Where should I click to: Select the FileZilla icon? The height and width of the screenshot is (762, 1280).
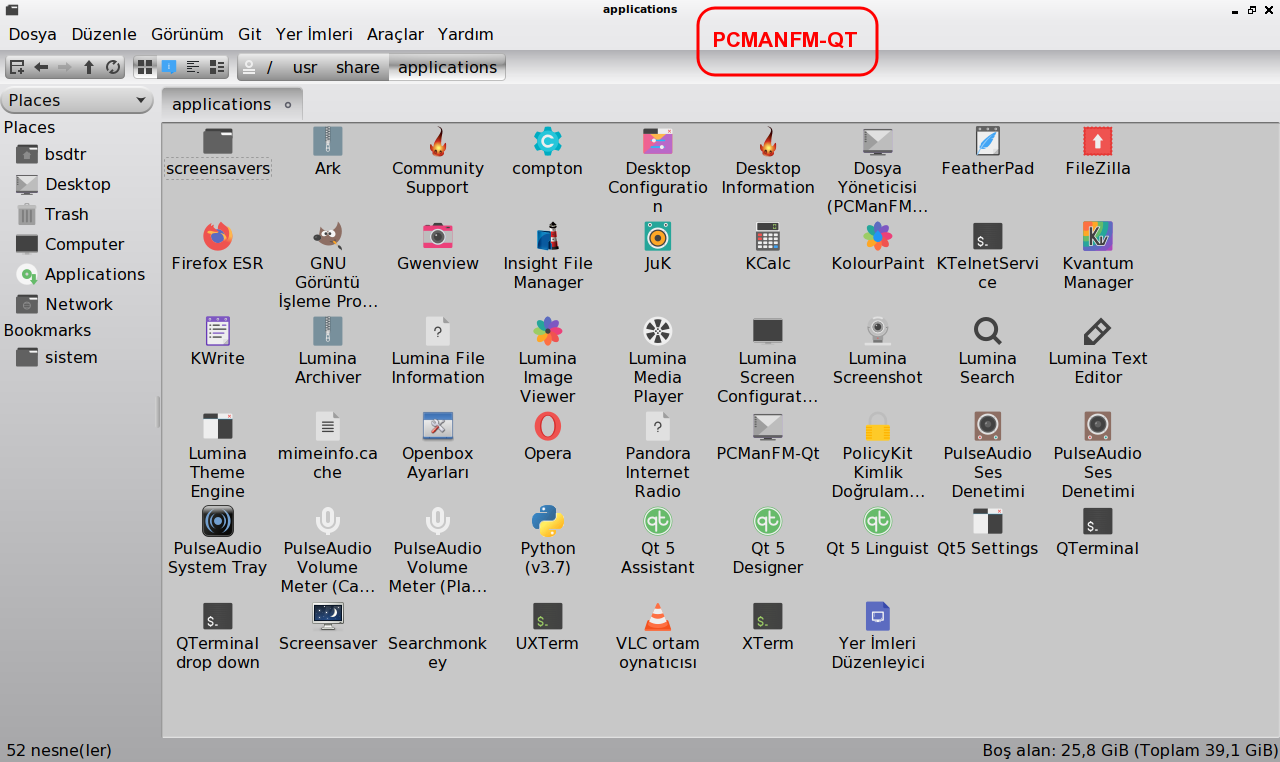(x=1097, y=141)
